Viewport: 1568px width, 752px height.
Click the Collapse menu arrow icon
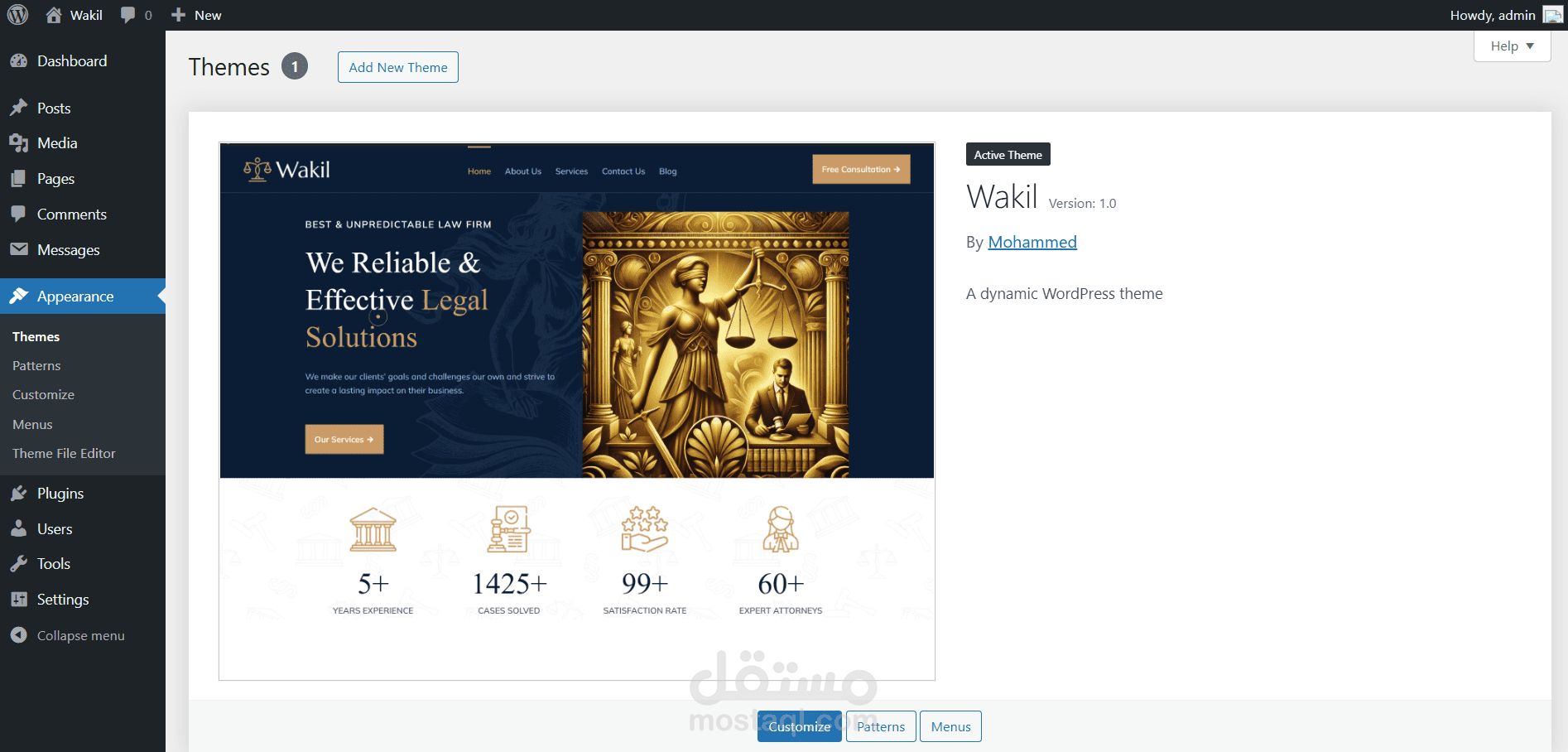[x=19, y=635]
